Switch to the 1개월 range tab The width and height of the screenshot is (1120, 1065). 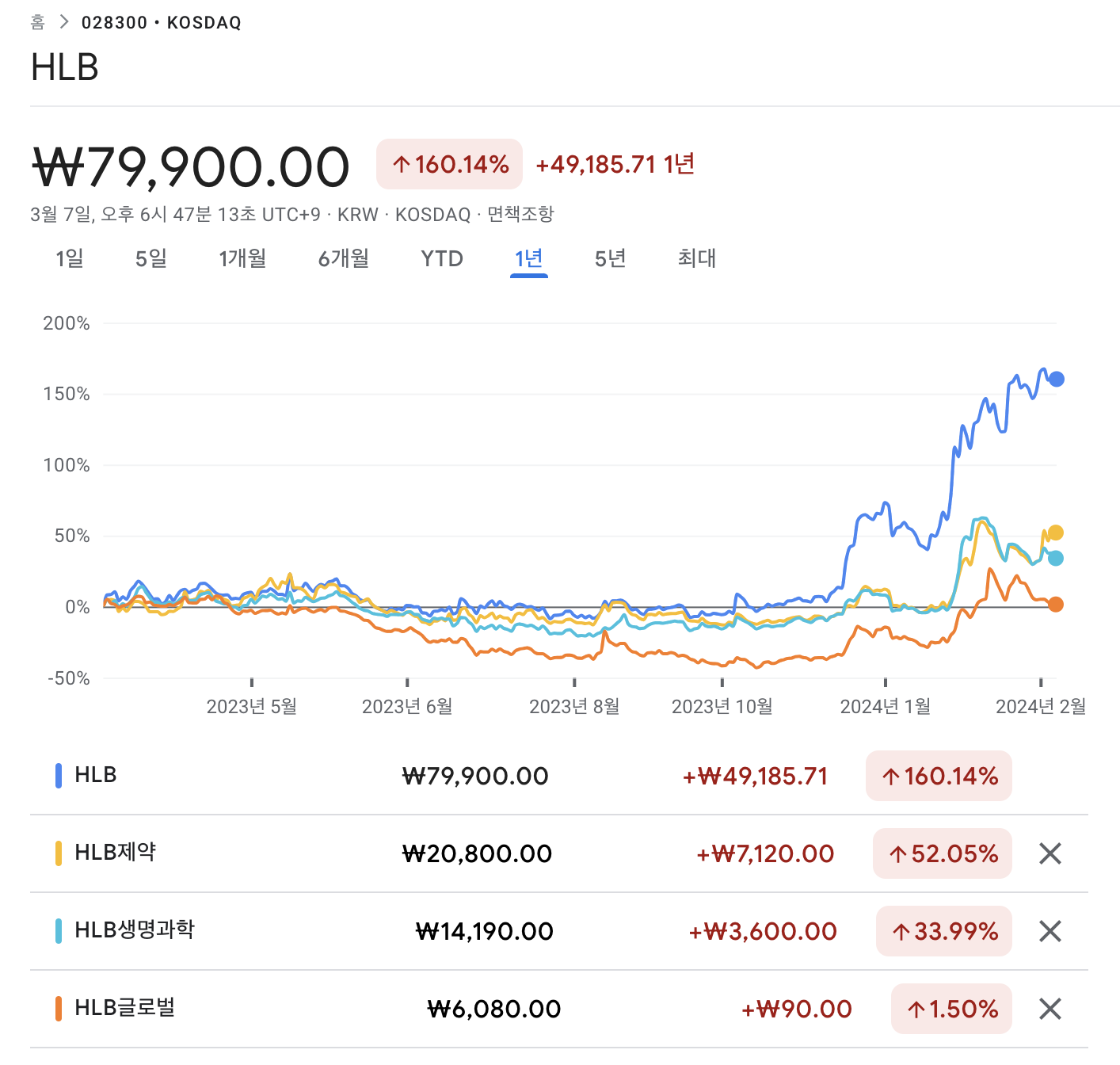[x=242, y=258]
